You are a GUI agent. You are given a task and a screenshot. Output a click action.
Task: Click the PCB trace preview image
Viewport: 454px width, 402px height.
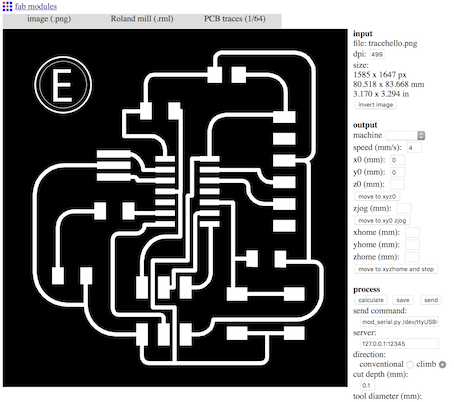(175, 208)
